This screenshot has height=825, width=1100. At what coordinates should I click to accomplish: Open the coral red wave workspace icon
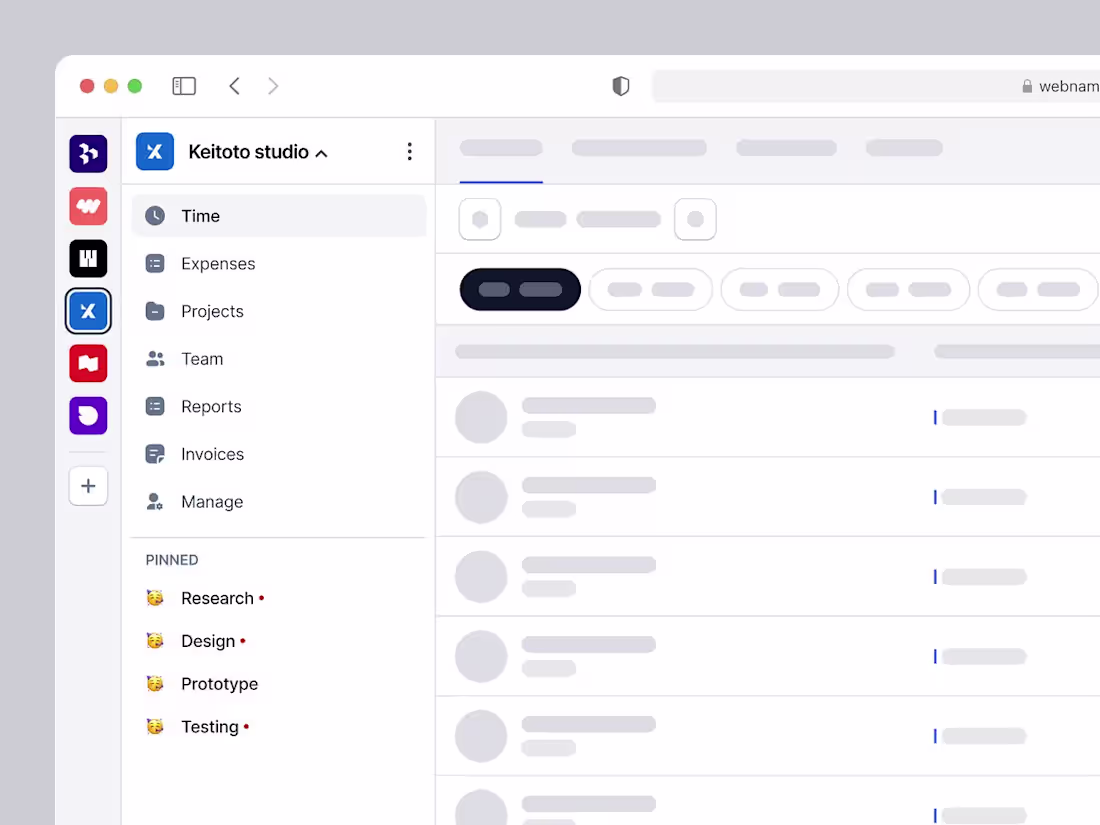tap(88, 206)
